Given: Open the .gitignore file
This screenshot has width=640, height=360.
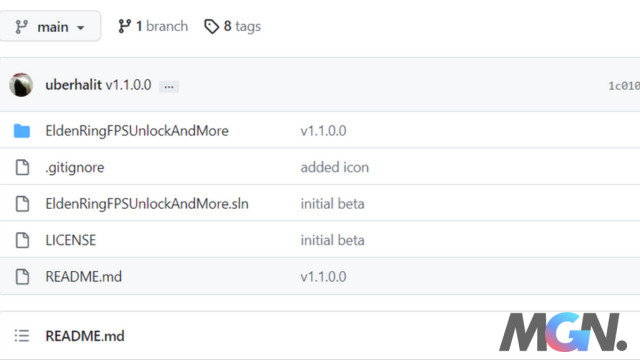Looking at the screenshot, I should (x=75, y=167).
